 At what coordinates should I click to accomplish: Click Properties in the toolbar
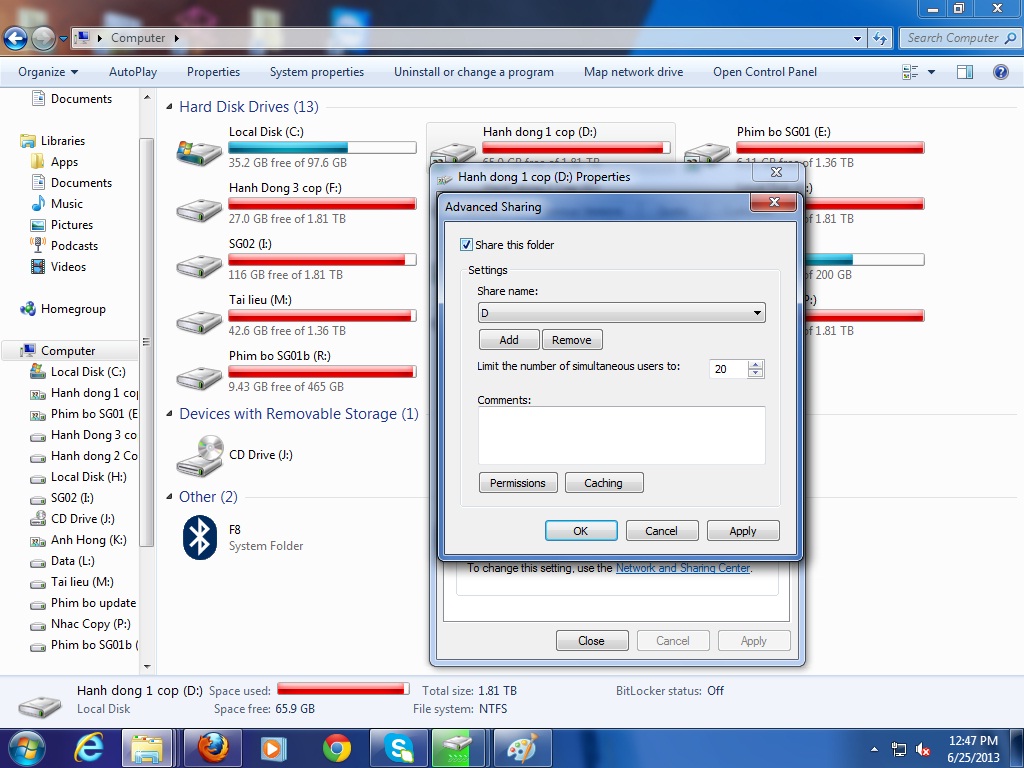[214, 72]
